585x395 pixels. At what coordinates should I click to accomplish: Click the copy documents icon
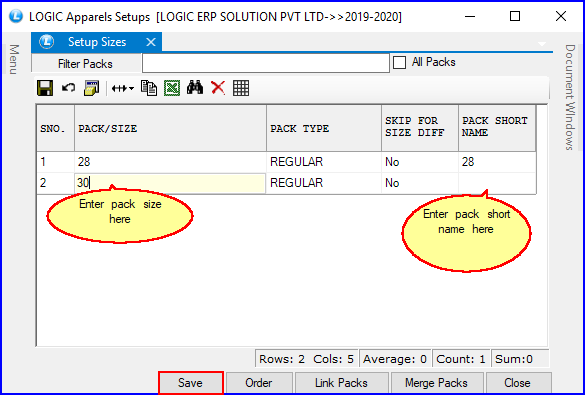point(149,88)
